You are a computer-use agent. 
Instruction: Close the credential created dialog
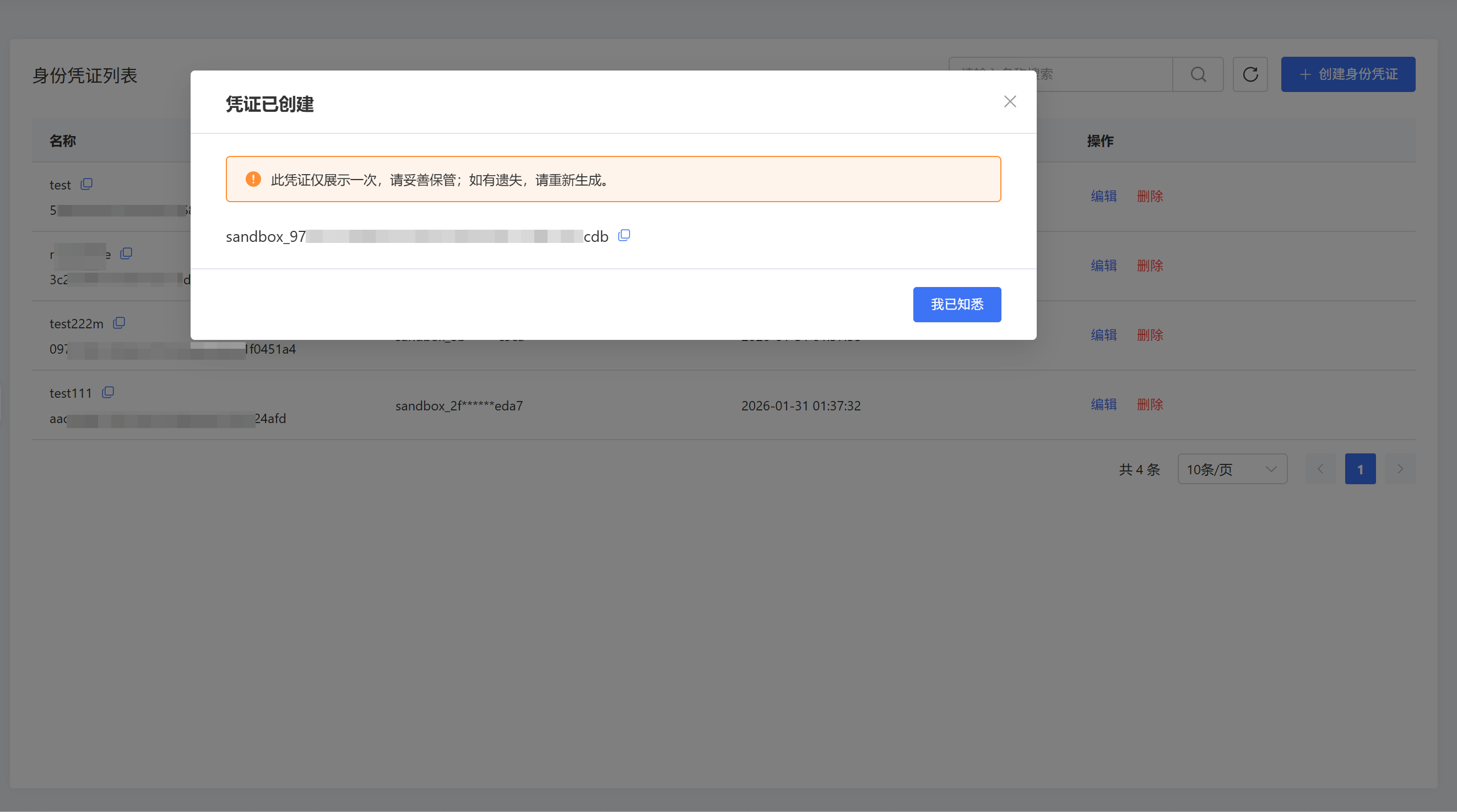pos(1010,102)
